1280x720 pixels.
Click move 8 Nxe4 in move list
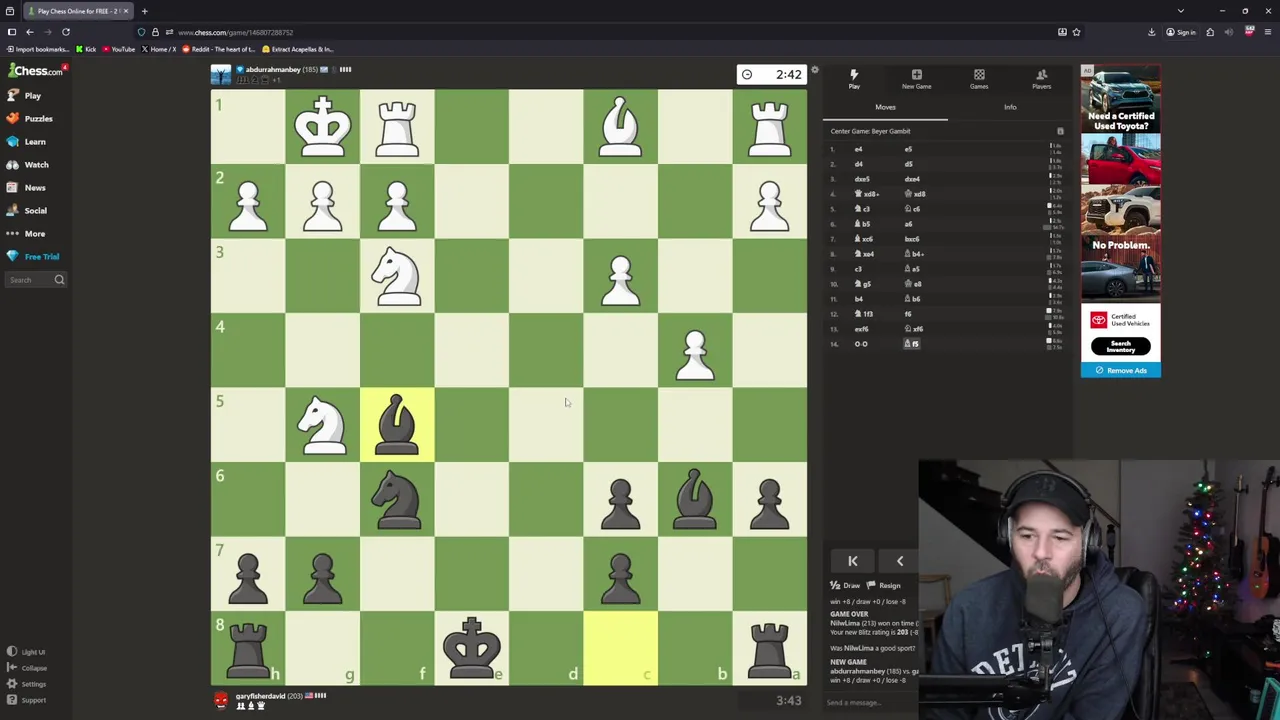pyautogui.click(x=865, y=254)
